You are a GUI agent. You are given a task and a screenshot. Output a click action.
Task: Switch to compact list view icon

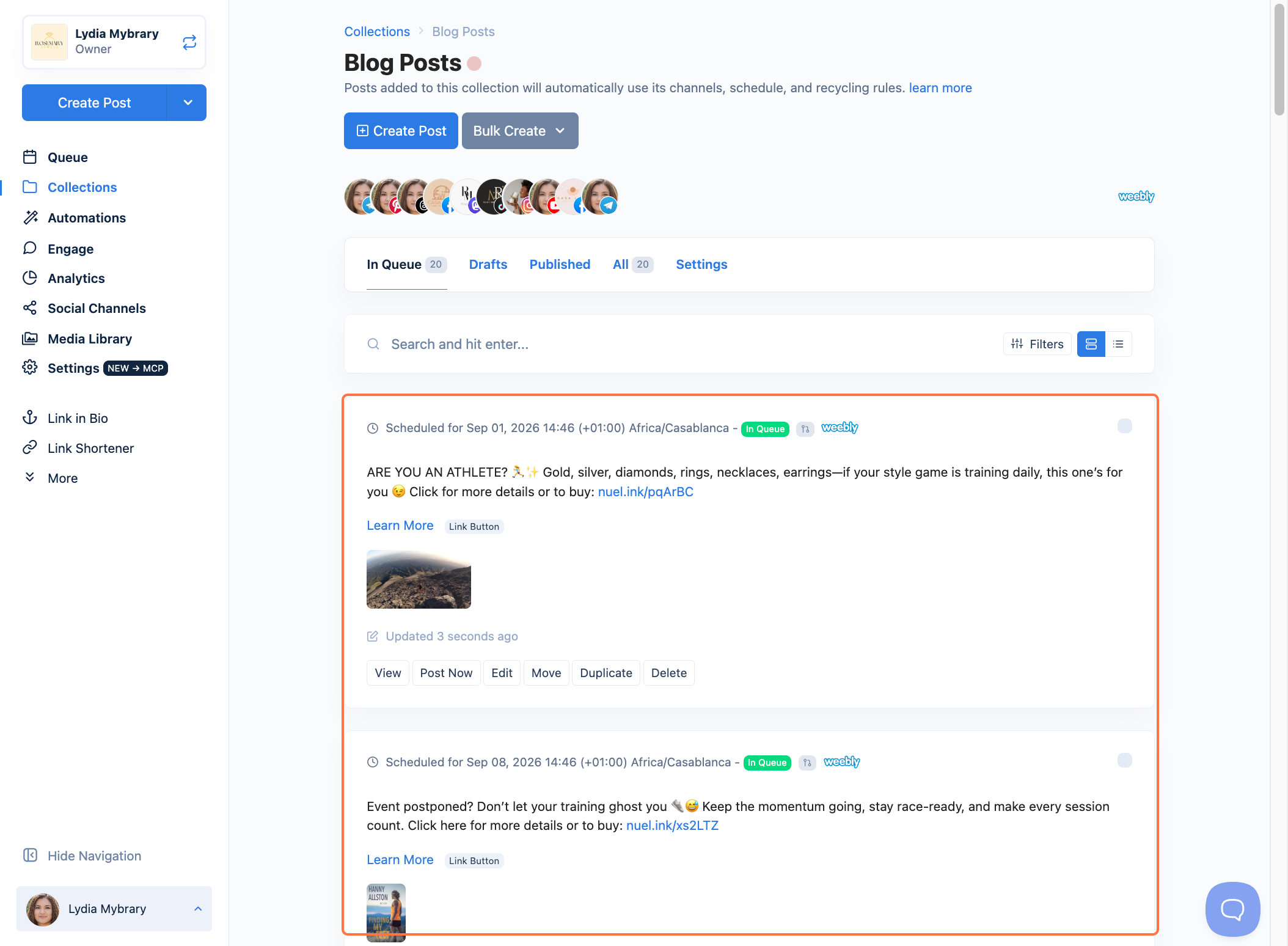tap(1118, 344)
